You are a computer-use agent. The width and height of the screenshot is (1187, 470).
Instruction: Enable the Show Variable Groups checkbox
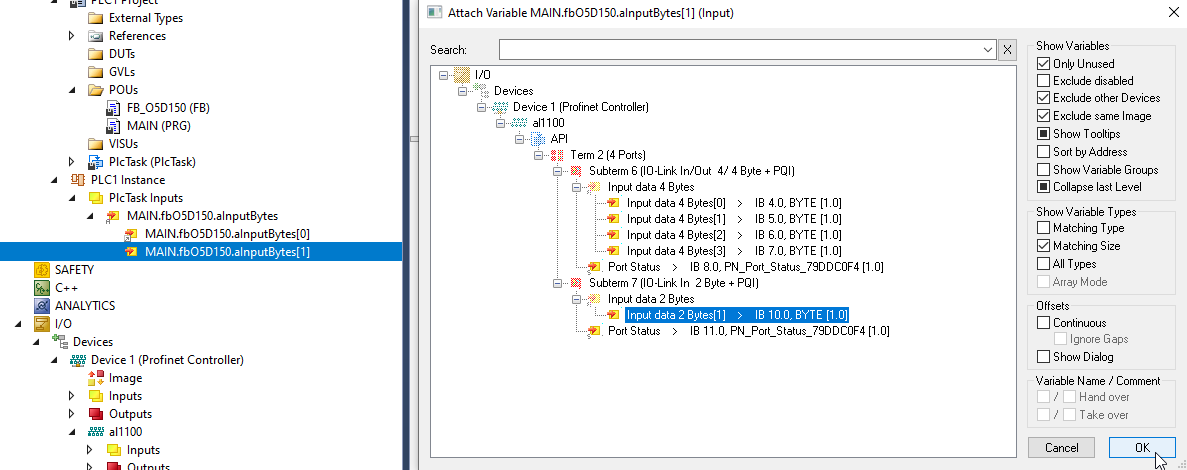click(1044, 170)
